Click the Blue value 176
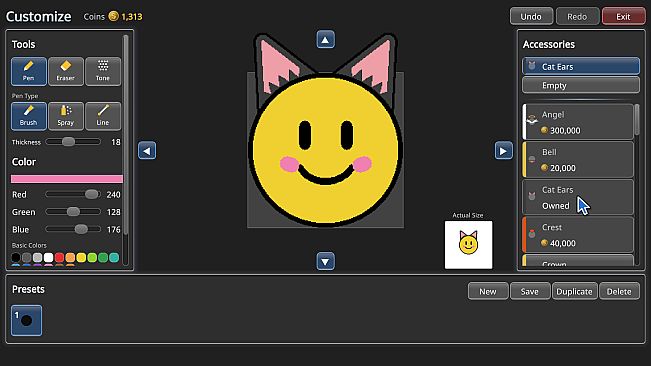This screenshot has width=651, height=366. [113, 229]
